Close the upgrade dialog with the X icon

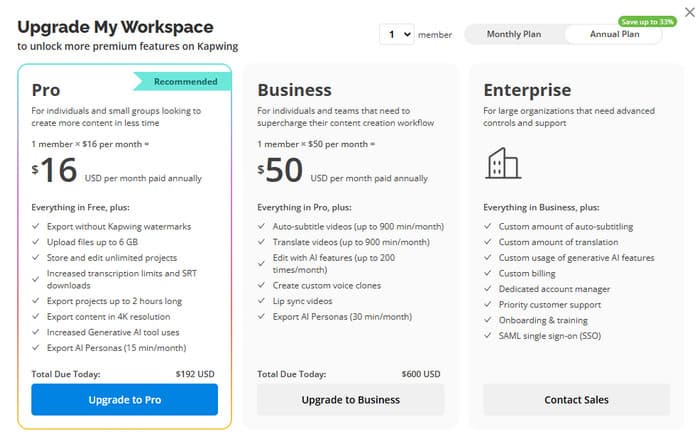click(x=690, y=12)
